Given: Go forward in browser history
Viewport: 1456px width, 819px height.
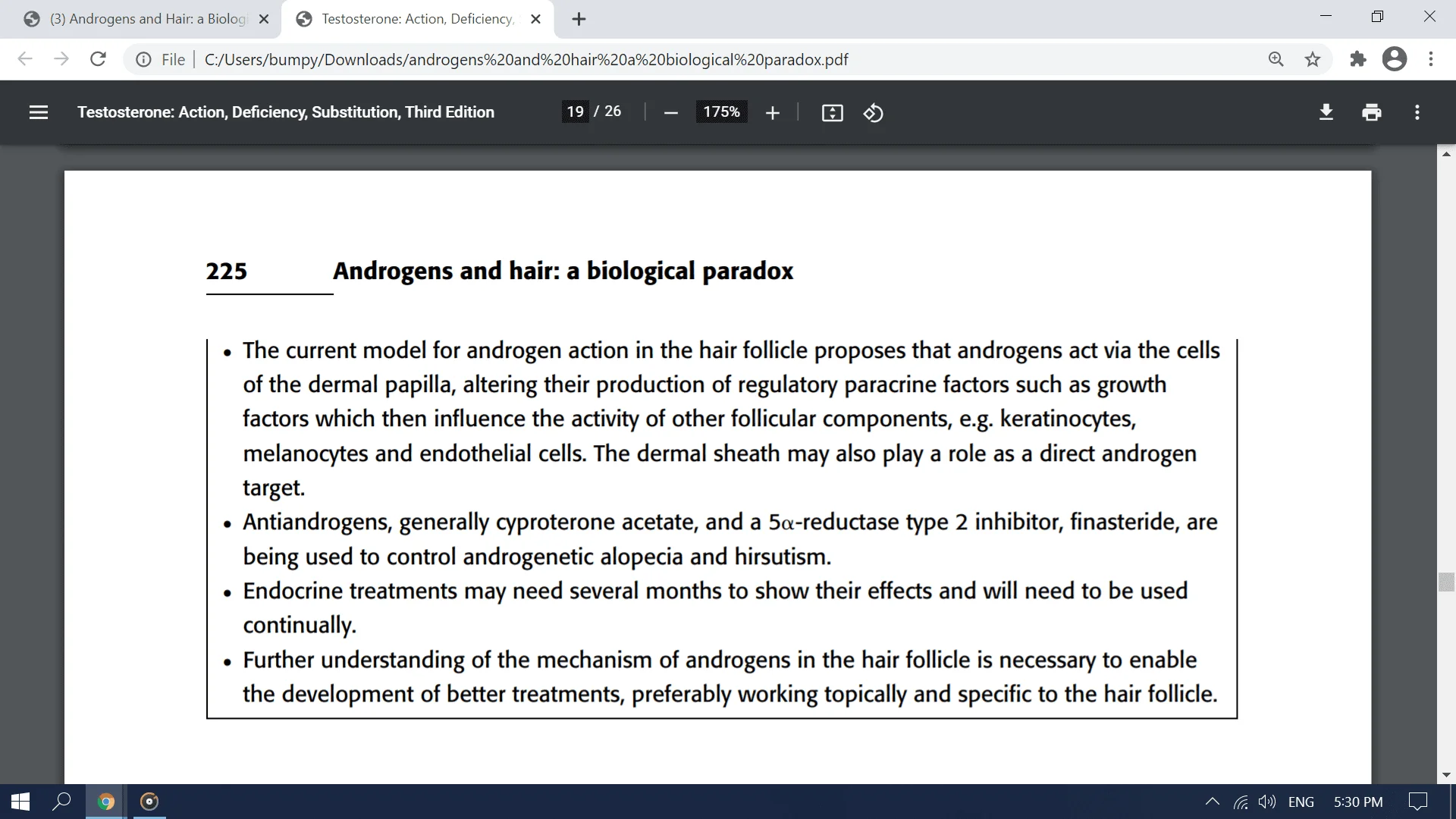Looking at the screenshot, I should (x=61, y=59).
